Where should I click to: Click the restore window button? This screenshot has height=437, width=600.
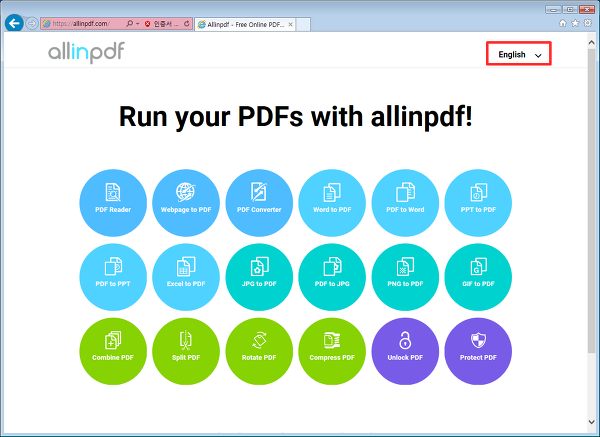point(570,10)
